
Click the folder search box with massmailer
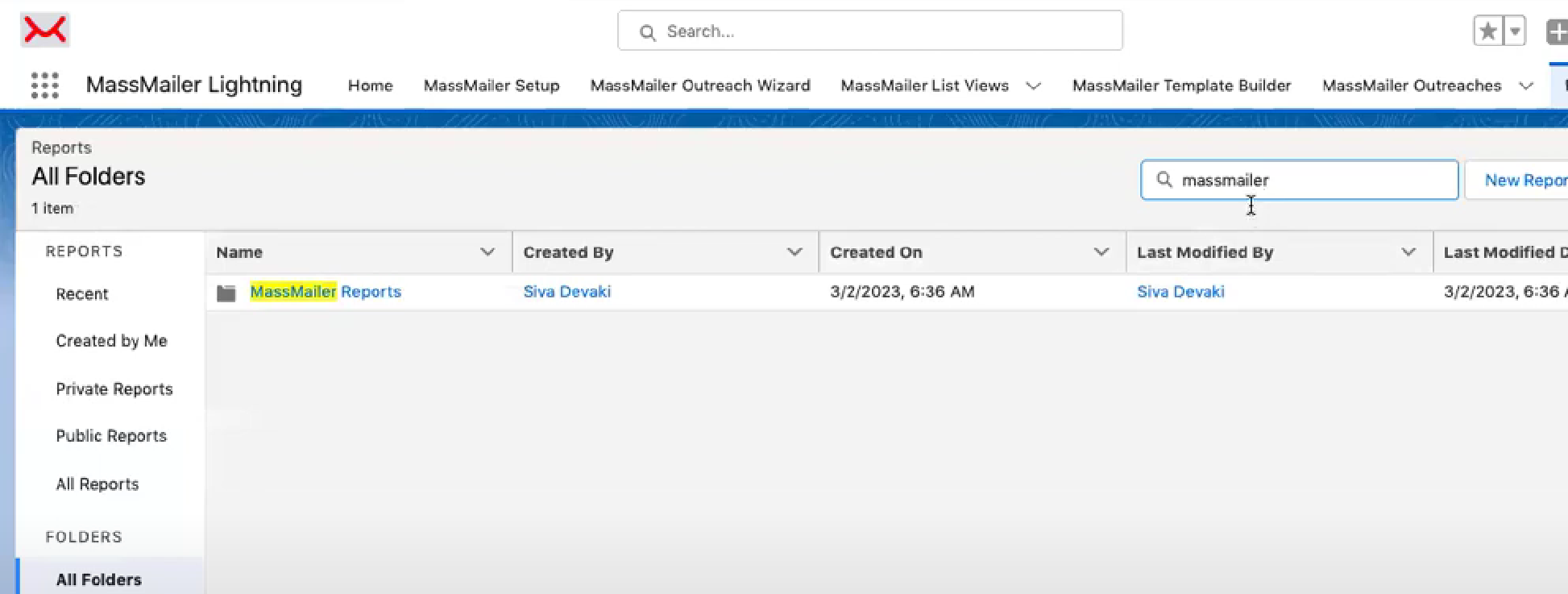(1300, 180)
